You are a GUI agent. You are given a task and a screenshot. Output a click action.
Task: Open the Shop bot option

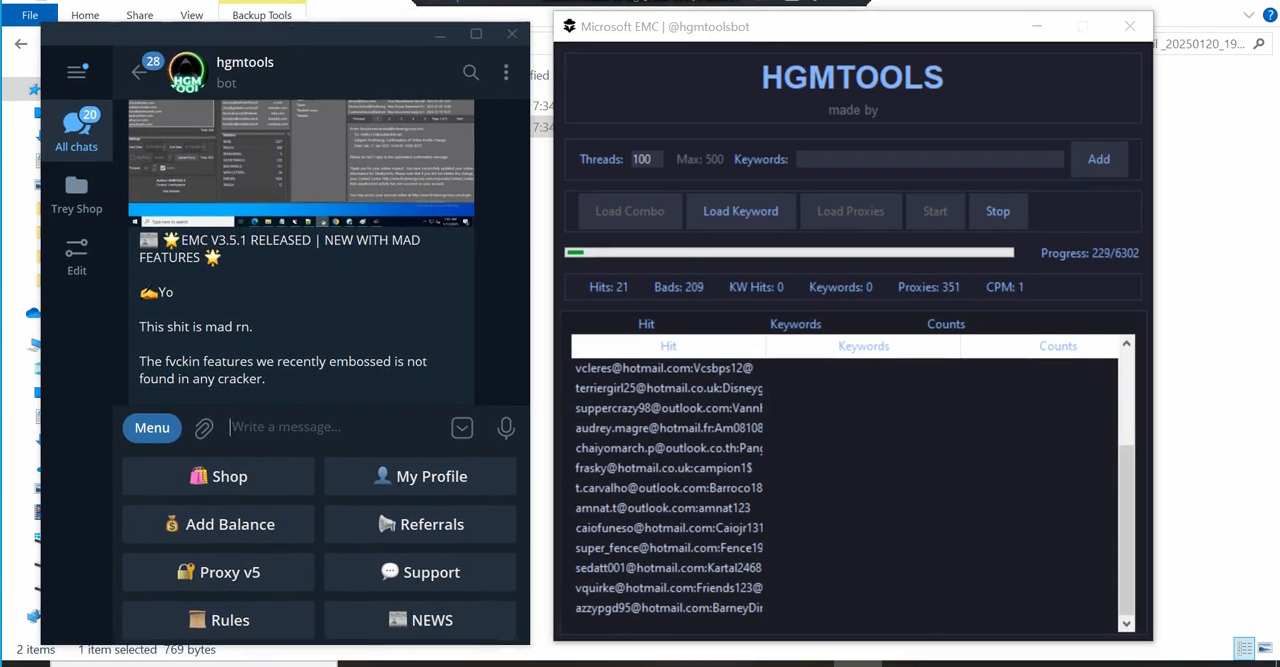pos(218,476)
